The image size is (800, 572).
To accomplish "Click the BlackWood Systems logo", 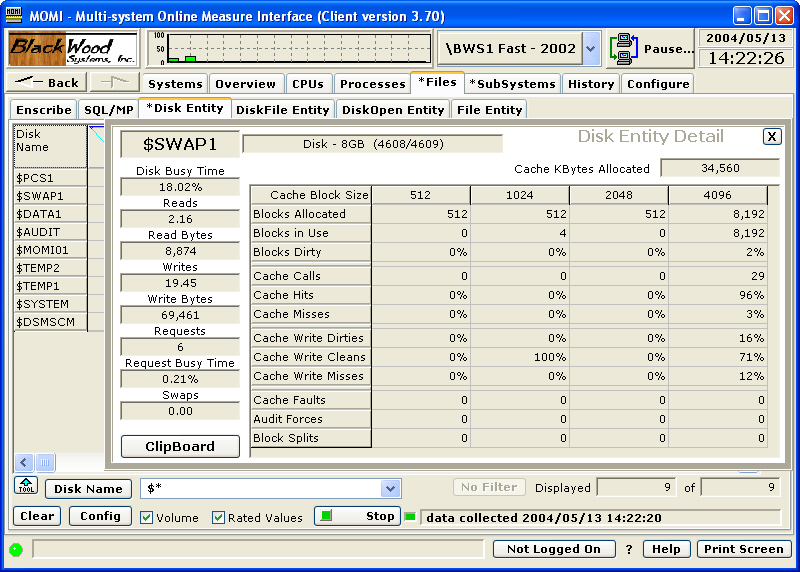I will 73,48.
